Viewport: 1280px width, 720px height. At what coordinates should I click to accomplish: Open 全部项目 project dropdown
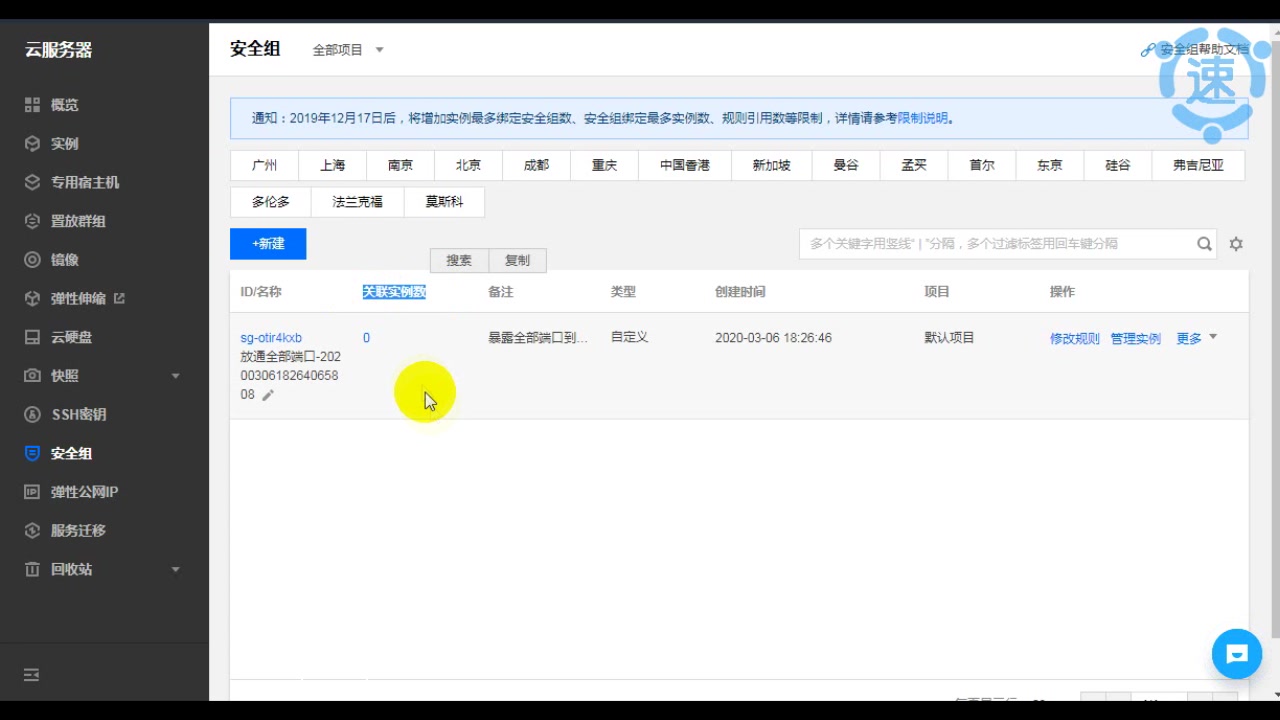click(x=348, y=50)
